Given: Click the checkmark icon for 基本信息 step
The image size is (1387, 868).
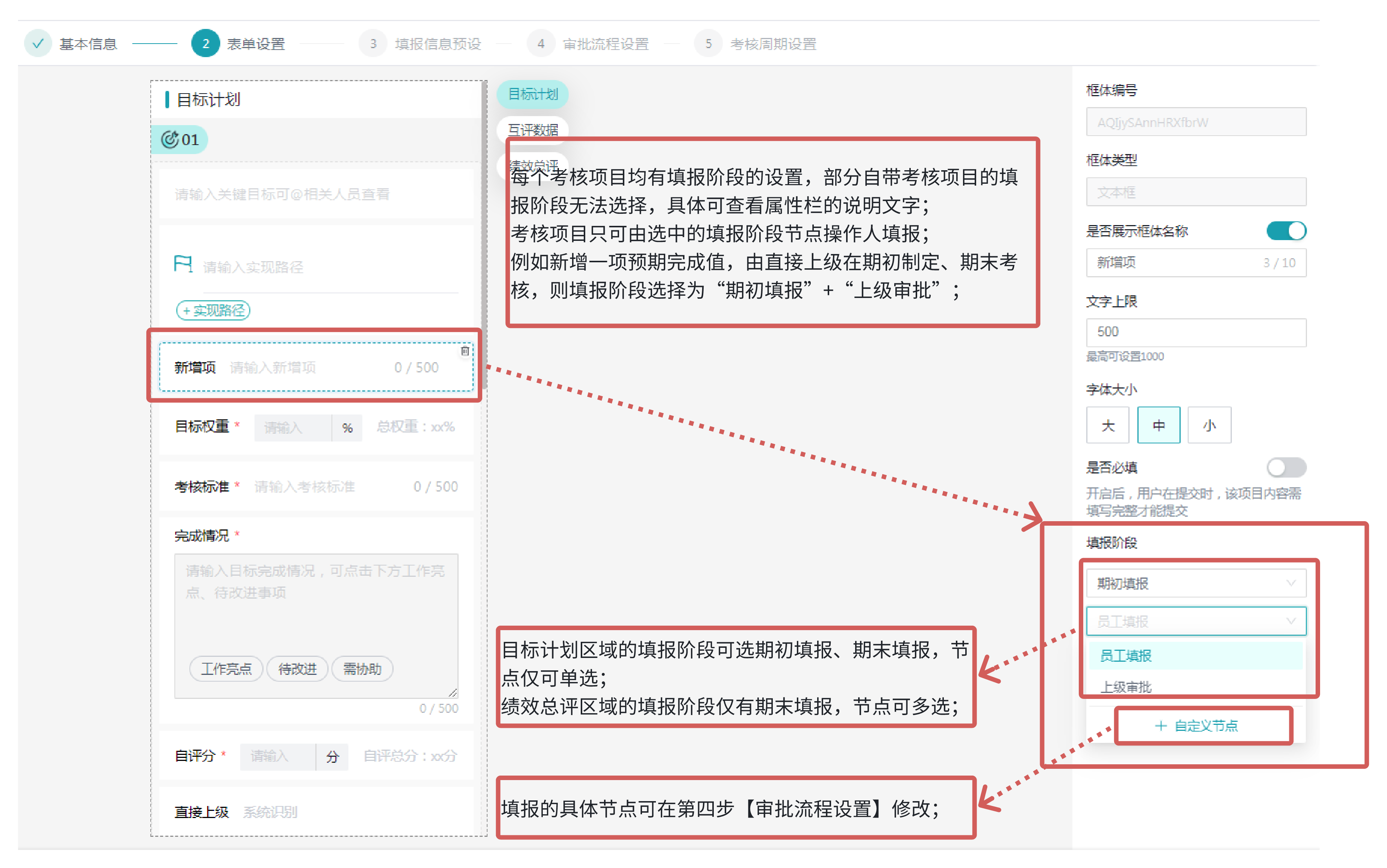Looking at the screenshot, I should click(38, 44).
